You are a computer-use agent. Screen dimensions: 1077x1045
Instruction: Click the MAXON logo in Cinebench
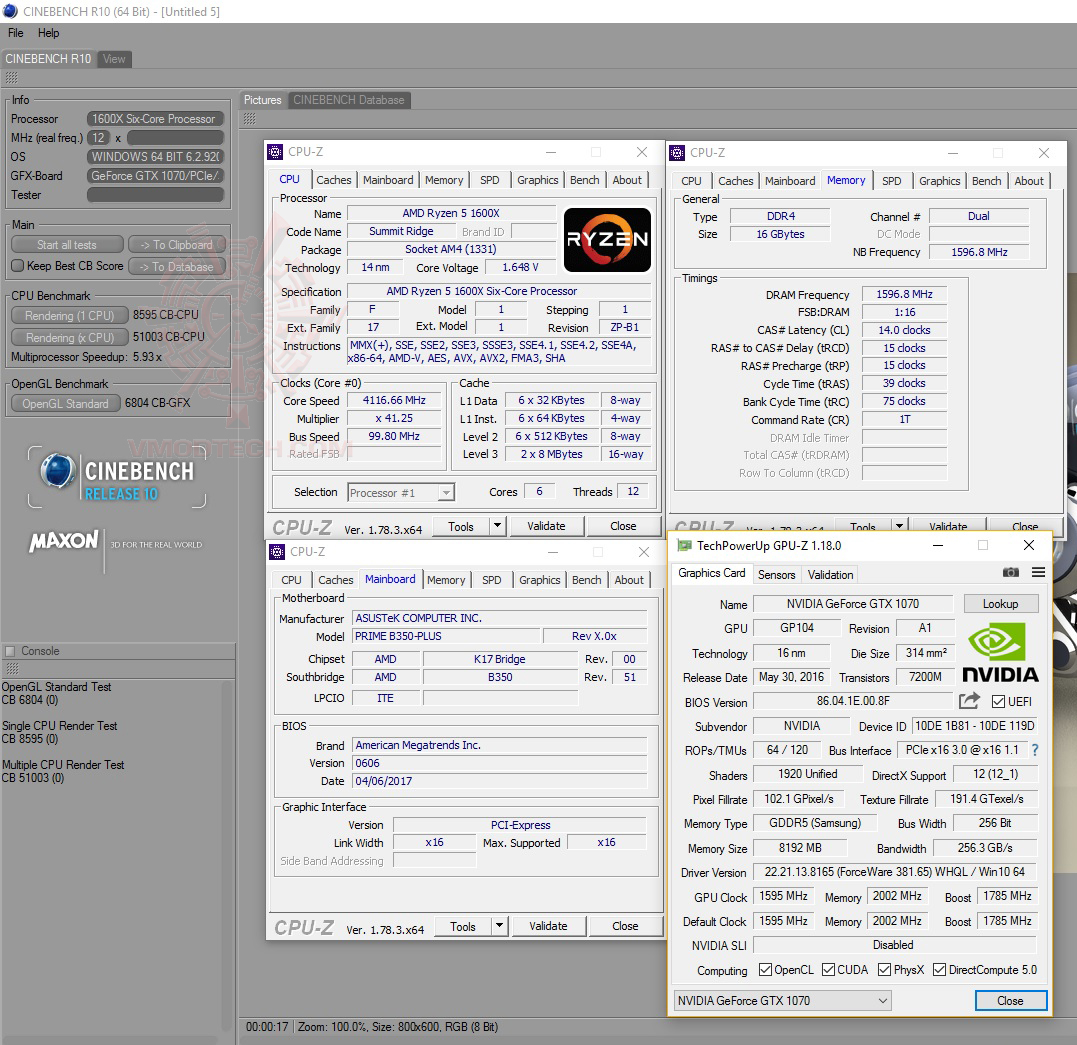coord(63,540)
